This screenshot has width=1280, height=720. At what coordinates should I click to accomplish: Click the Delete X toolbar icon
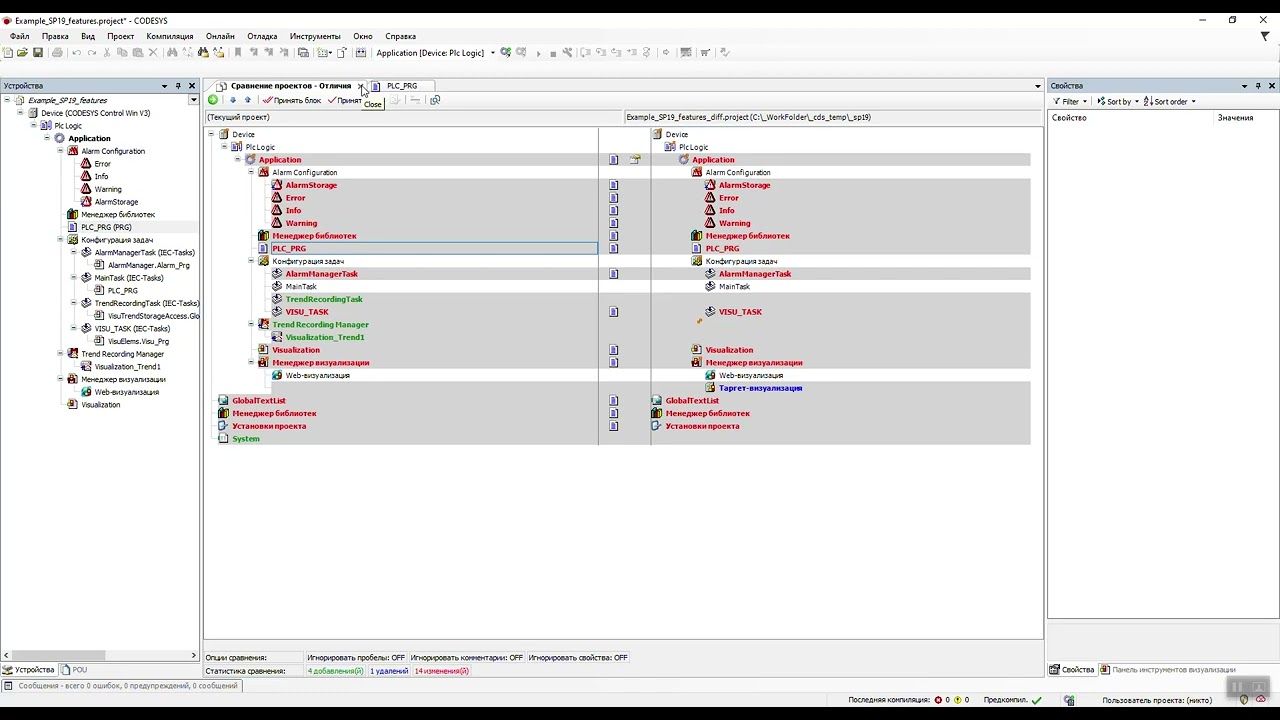tap(153, 53)
